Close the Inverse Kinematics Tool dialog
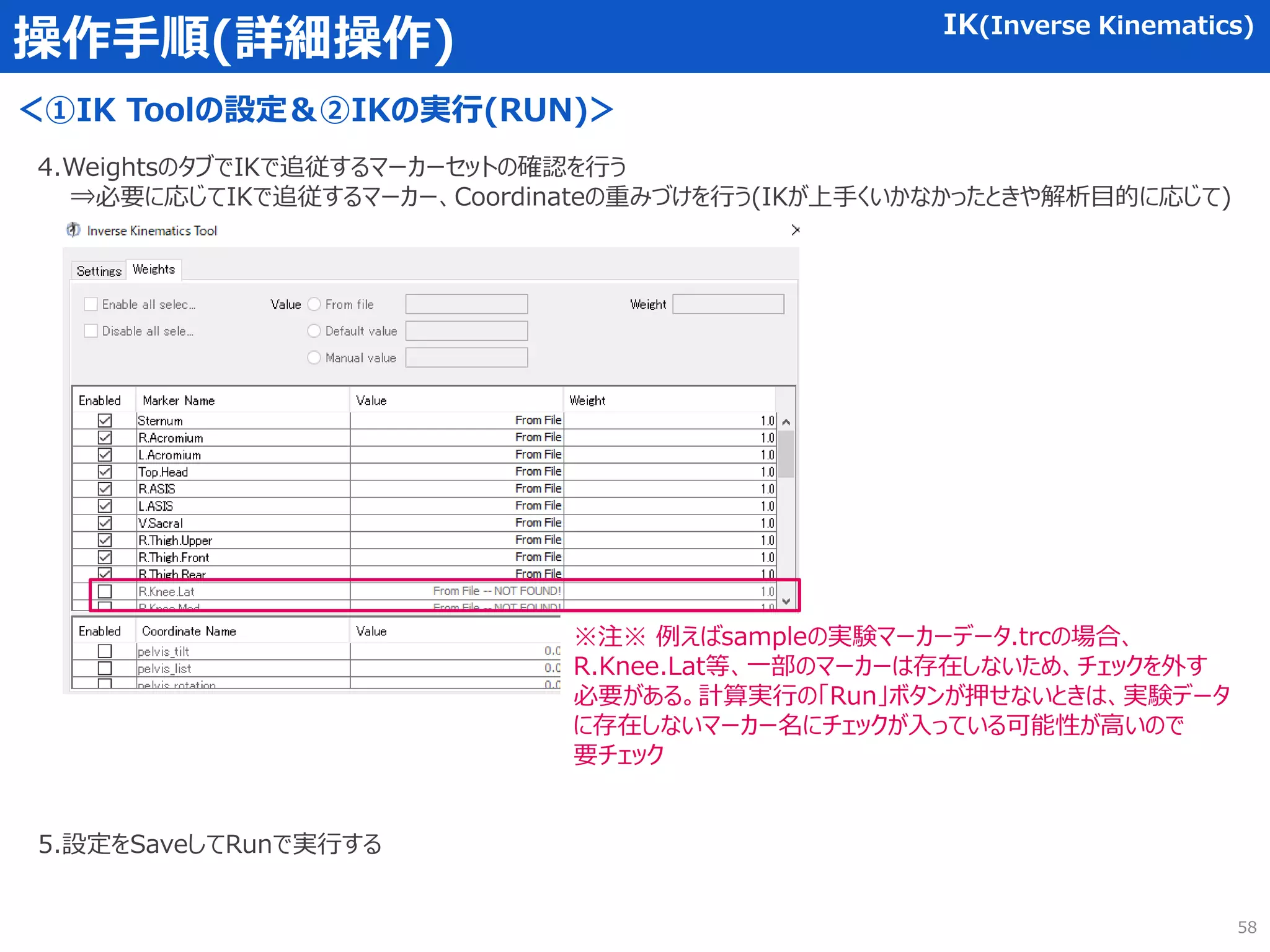1270x952 pixels. [796, 230]
